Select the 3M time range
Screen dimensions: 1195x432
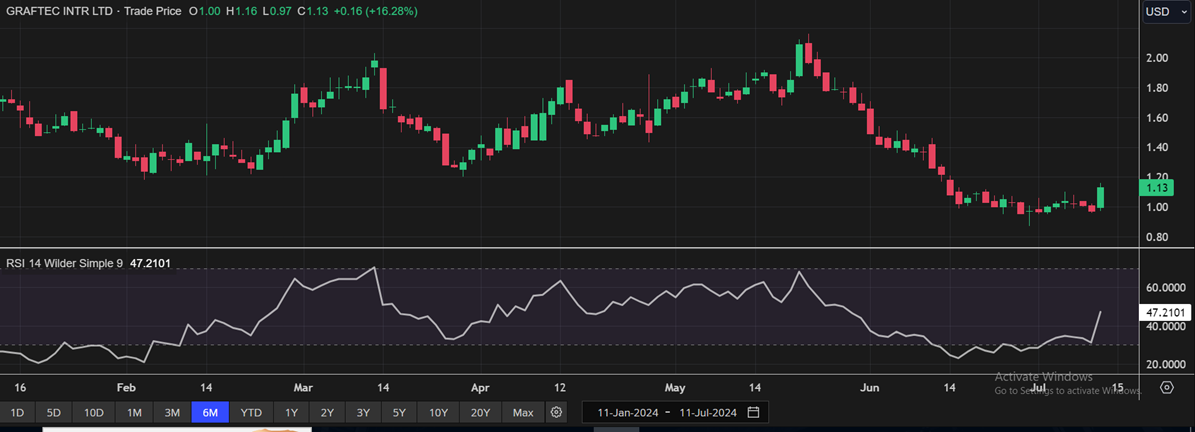pyautogui.click(x=172, y=412)
